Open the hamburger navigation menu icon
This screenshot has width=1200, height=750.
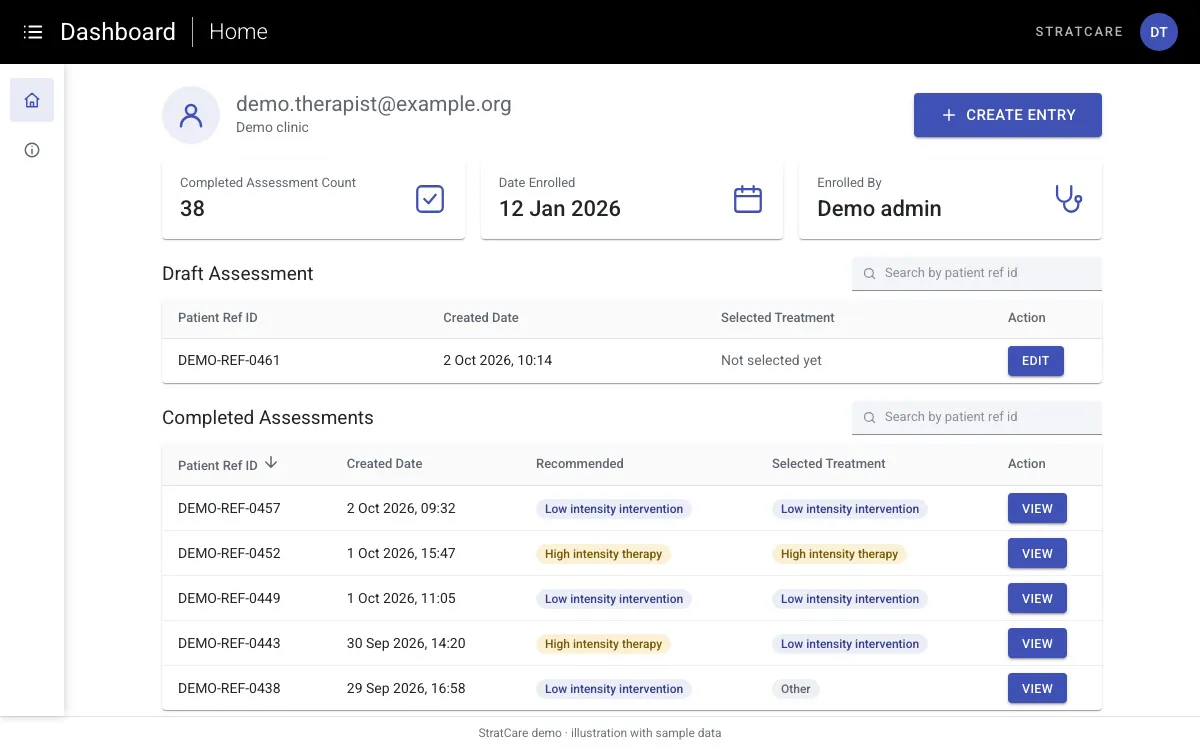point(33,32)
